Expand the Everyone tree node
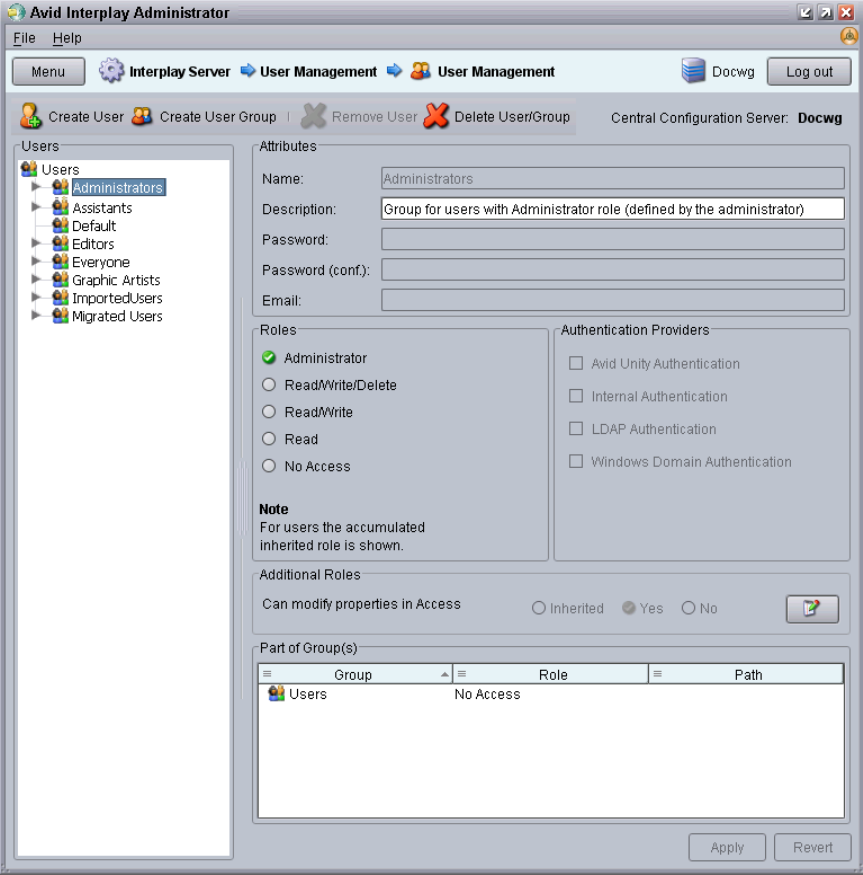Image resolution: width=863 pixels, height=875 pixels. (x=36, y=261)
